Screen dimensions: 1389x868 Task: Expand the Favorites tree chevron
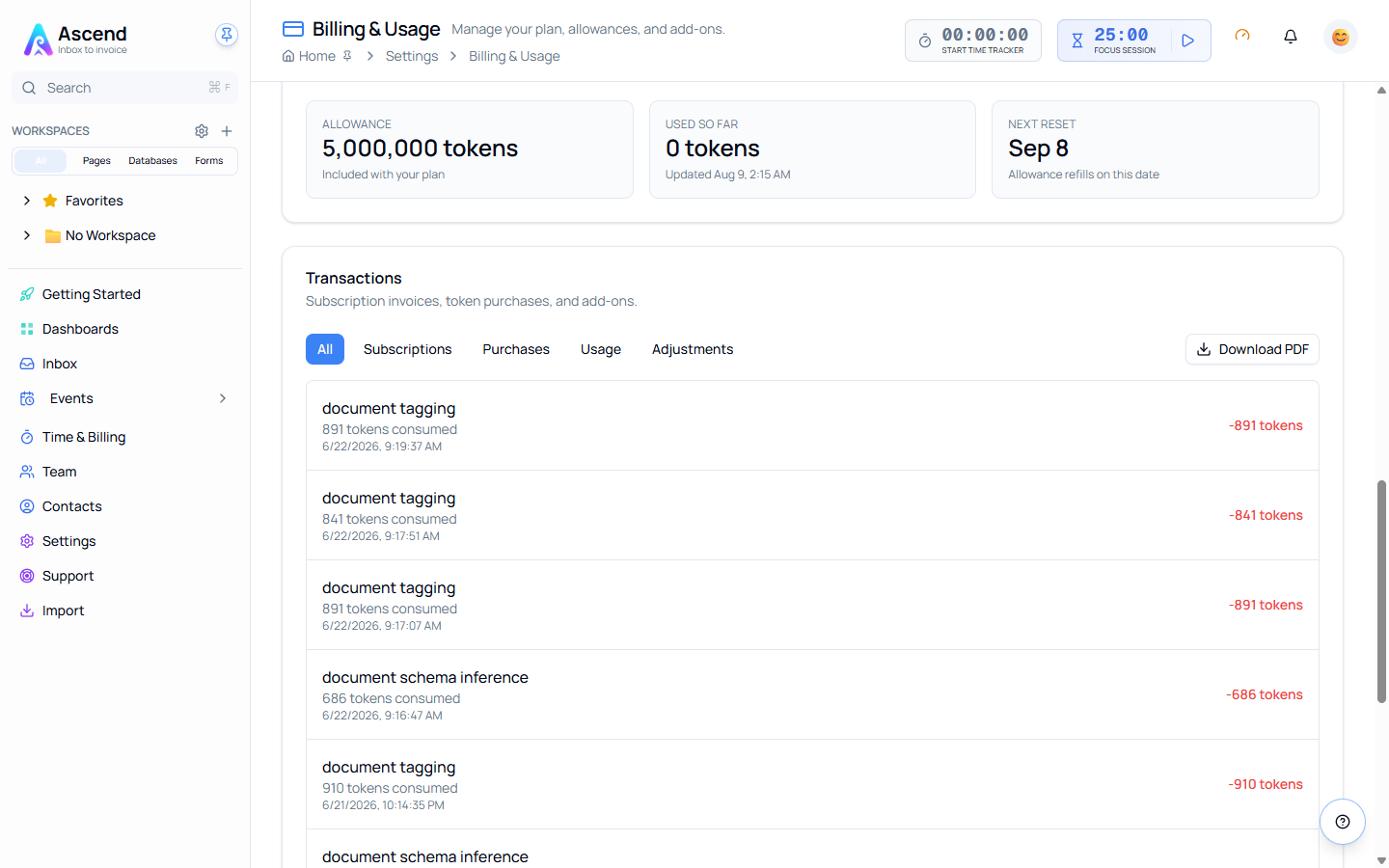(x=27, y=201)
